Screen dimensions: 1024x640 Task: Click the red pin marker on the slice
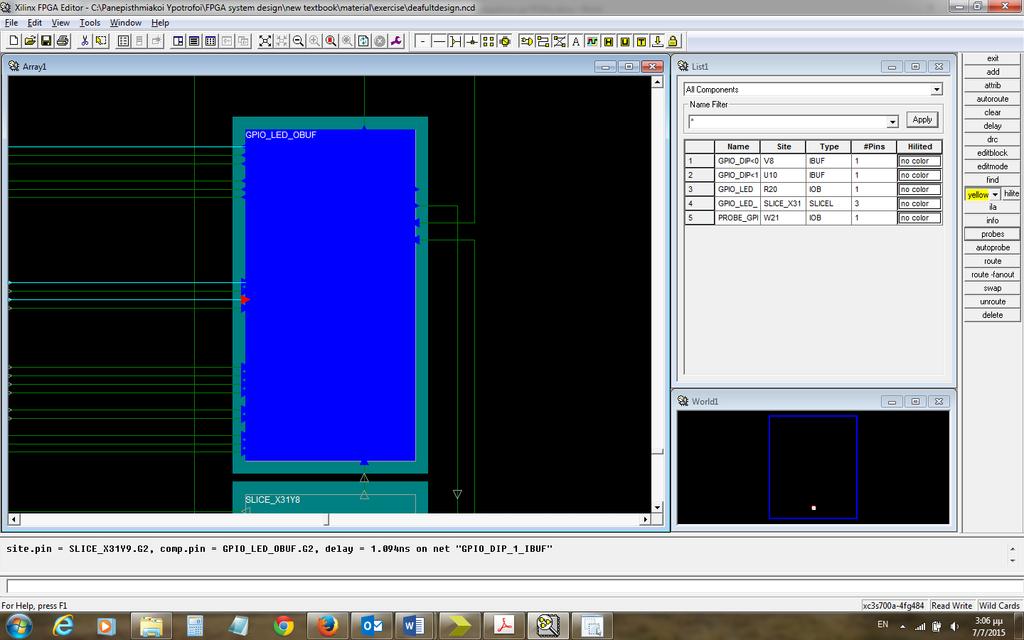[x=245, y=300]
